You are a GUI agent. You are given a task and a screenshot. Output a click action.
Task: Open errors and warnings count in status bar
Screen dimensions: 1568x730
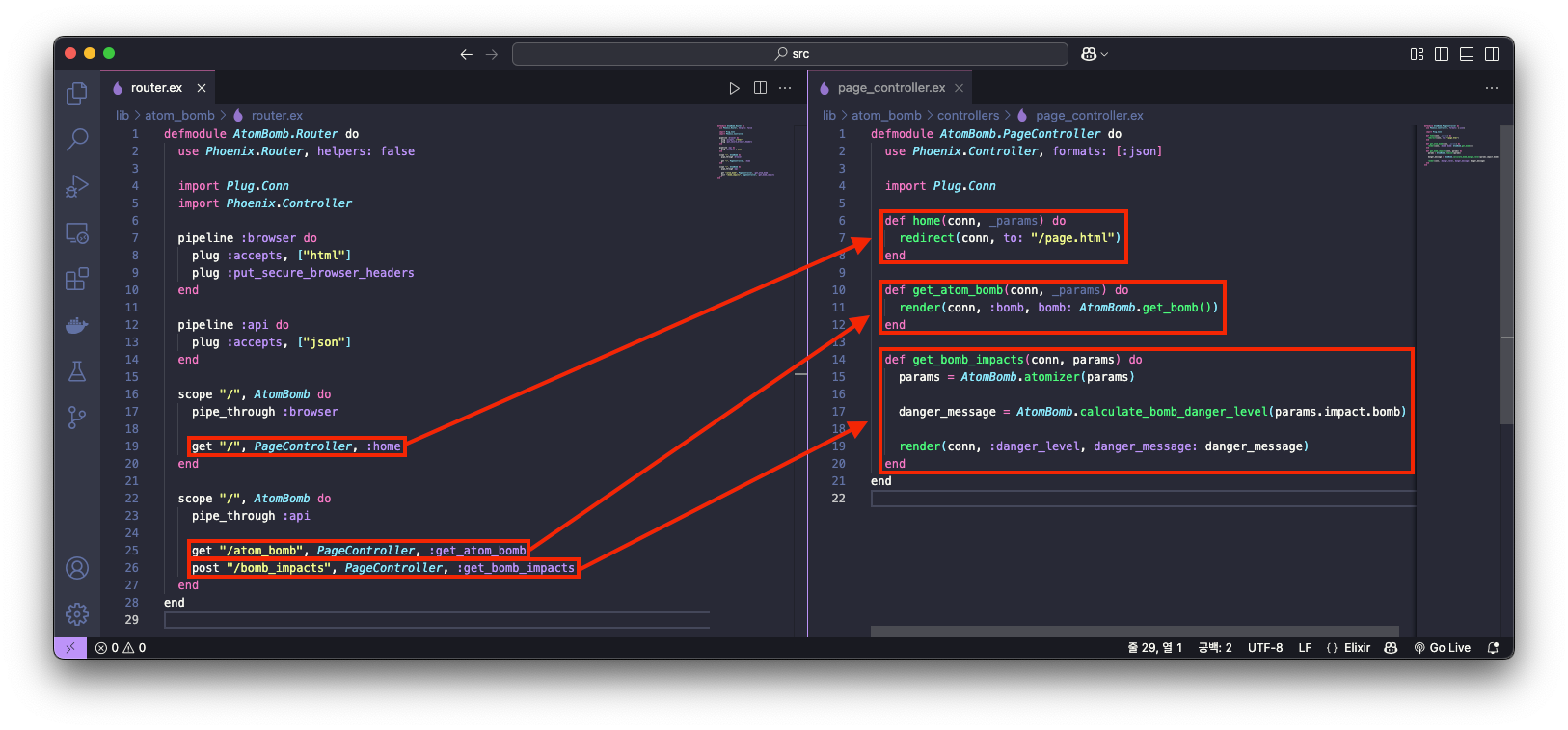coord(121,648)
